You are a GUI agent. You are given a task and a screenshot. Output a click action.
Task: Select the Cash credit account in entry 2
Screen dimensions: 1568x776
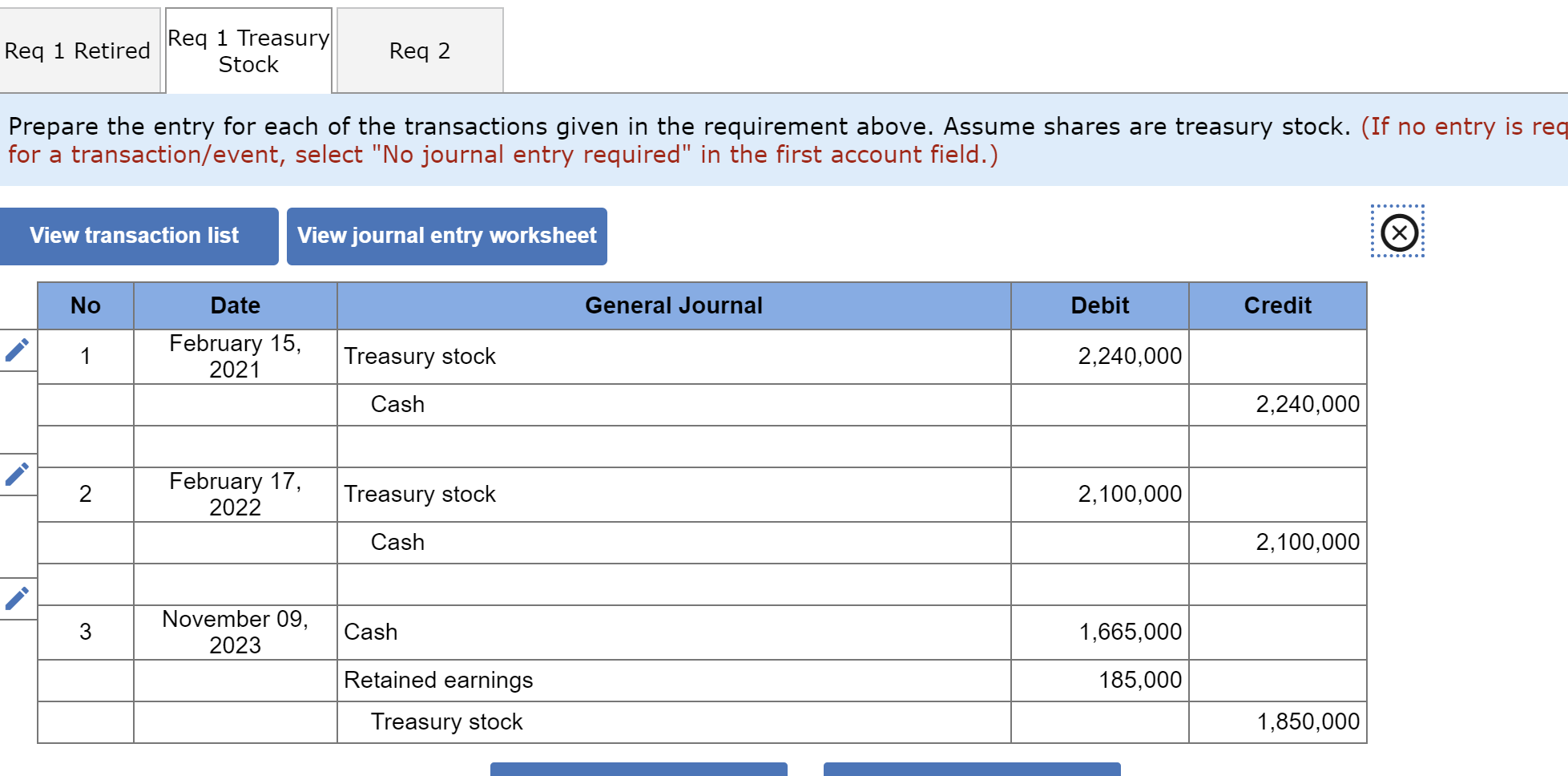pyautogui.click(x=397, y=542)
